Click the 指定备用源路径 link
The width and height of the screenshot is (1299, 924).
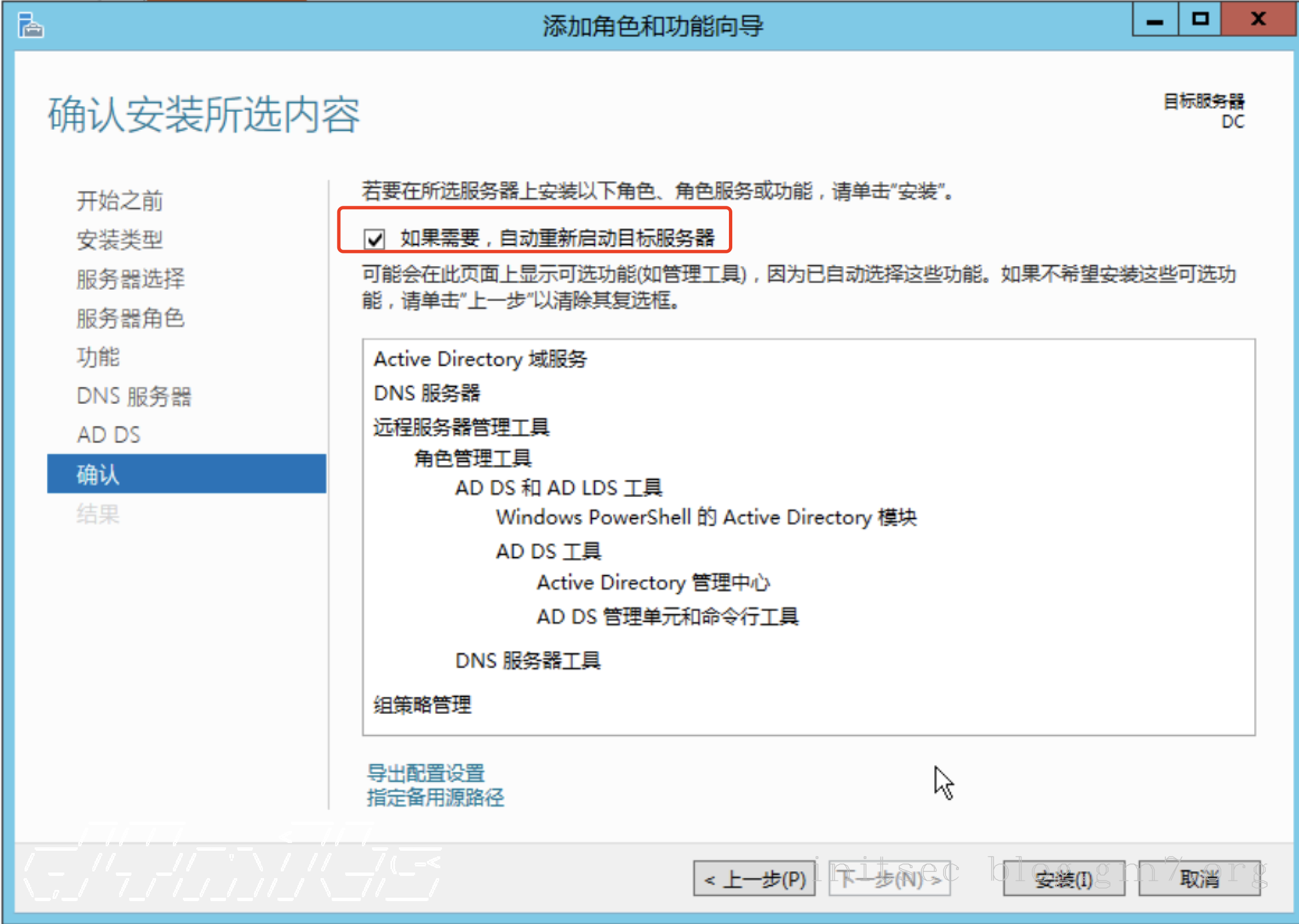434,797
